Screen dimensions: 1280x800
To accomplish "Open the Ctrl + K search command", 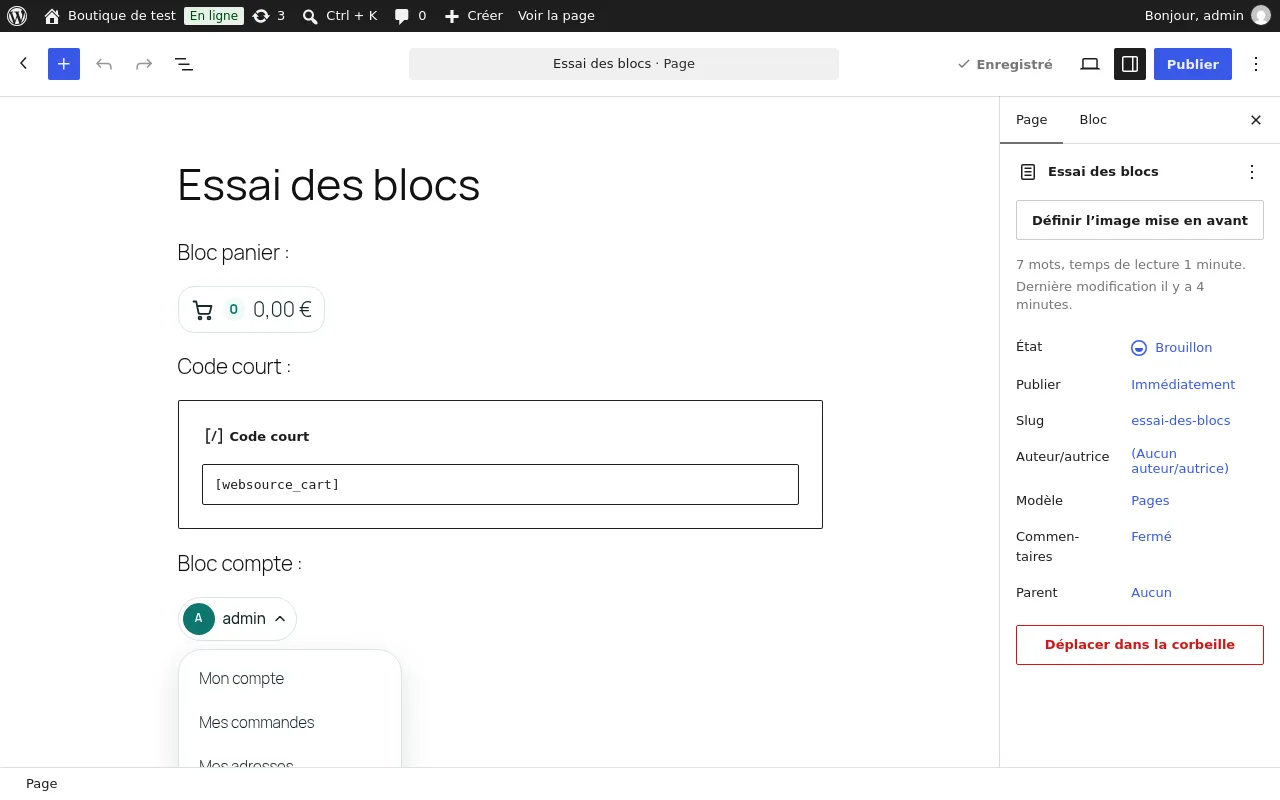I will coord(340,16).
